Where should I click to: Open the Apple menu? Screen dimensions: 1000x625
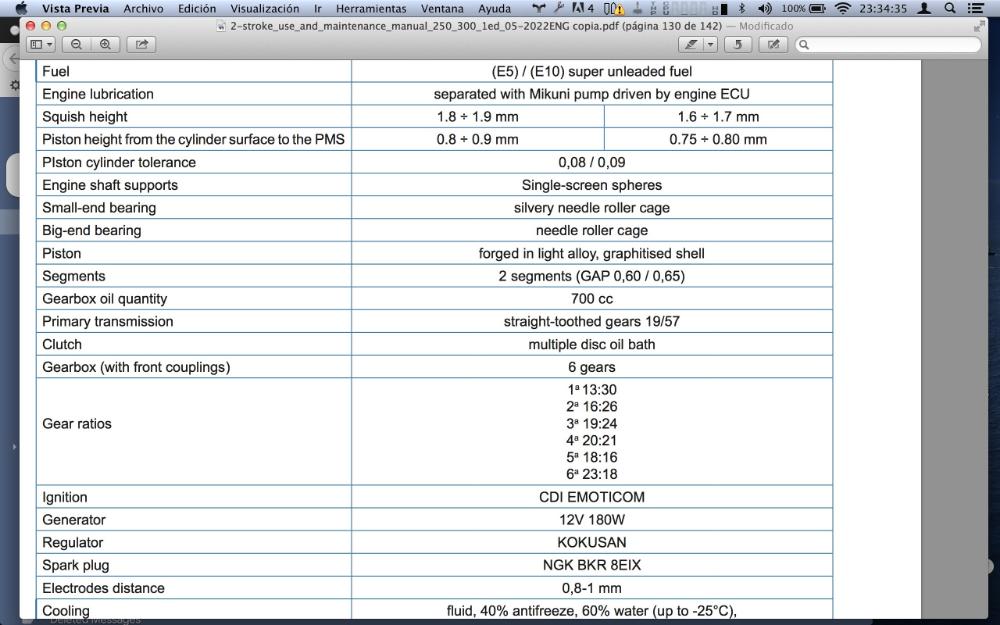click(21, 8)
